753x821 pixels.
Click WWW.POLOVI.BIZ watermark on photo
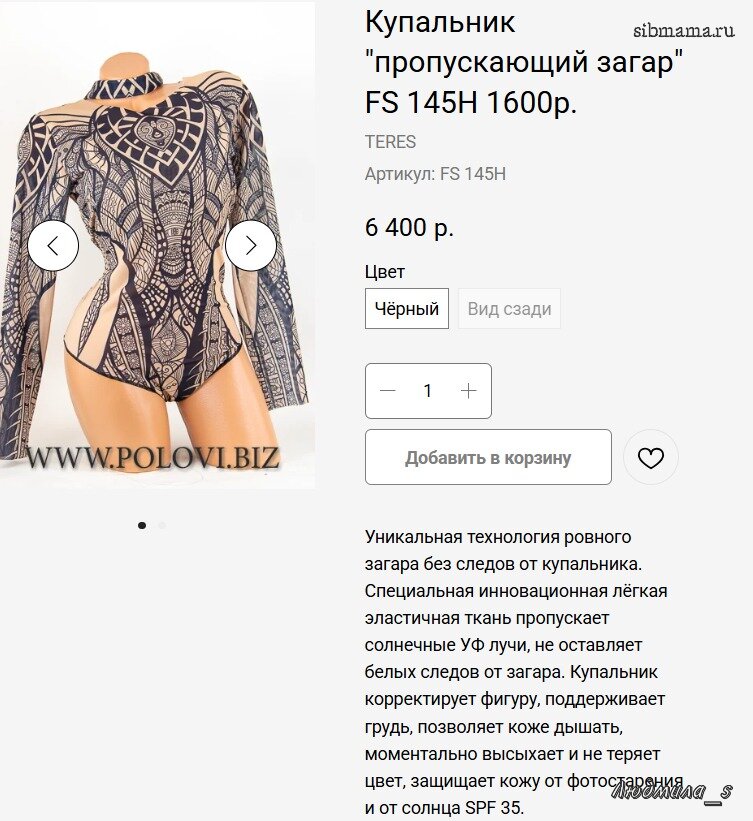click(x=152, y=457)
